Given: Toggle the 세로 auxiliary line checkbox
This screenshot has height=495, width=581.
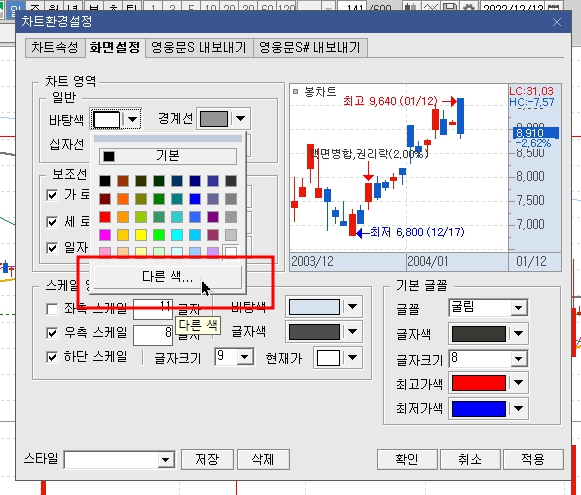Looking at the screenshot, I should 52,222.
